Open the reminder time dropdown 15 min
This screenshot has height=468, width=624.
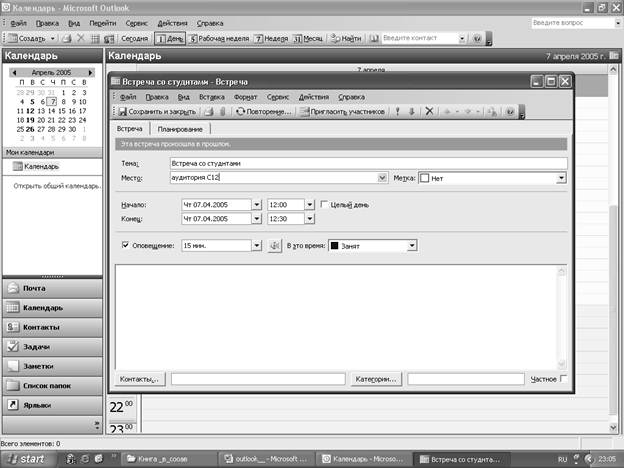(257, 246)
